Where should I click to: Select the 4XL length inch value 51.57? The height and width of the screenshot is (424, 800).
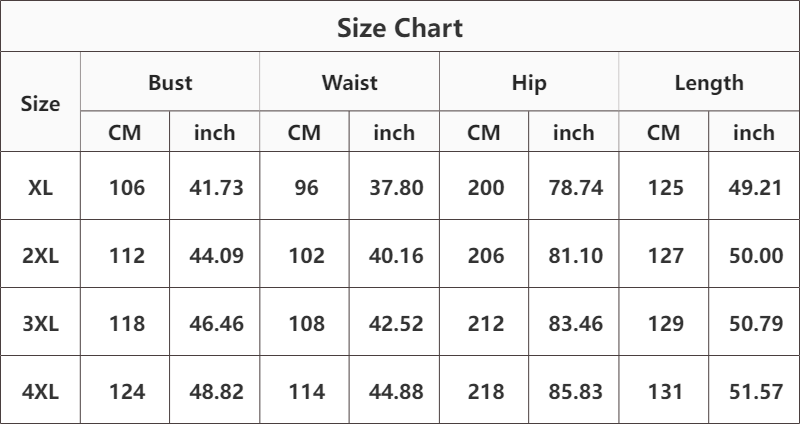(756, 391)
